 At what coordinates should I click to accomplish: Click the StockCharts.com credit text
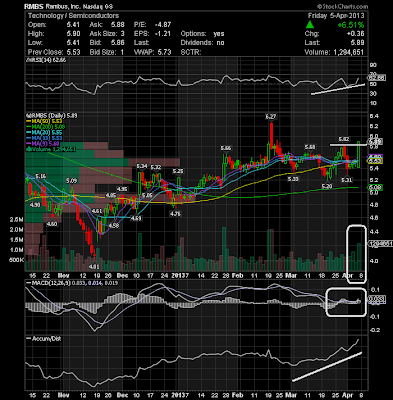(343, 7)
